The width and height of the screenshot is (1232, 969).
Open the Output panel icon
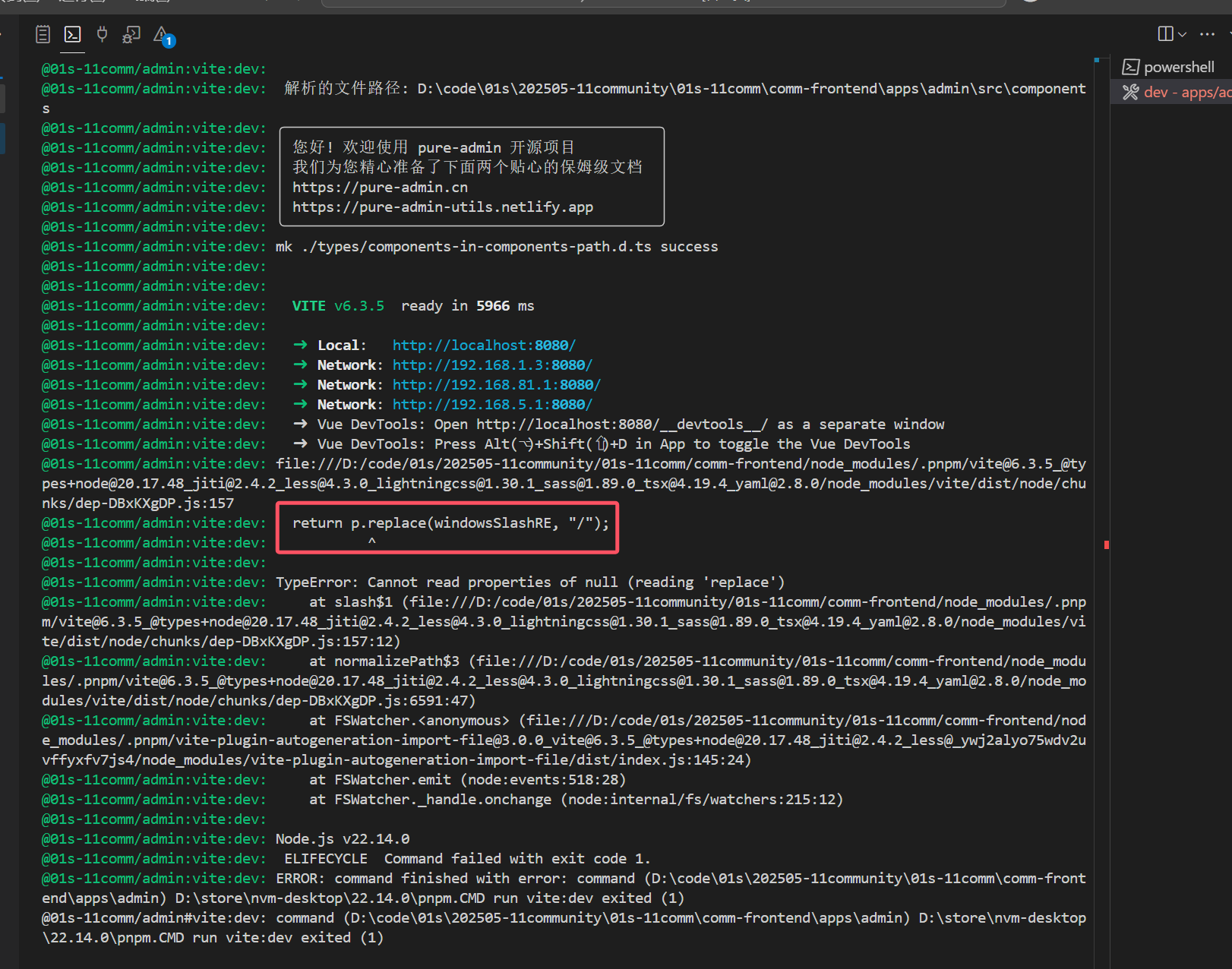pyautogui.click(x=43, y=34)
